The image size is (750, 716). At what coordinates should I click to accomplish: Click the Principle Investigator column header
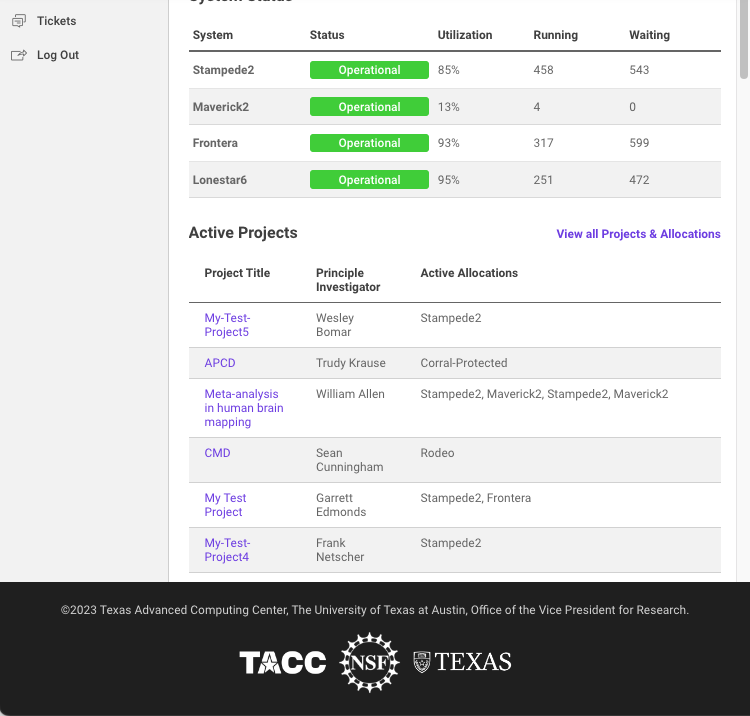coord(348,280)
